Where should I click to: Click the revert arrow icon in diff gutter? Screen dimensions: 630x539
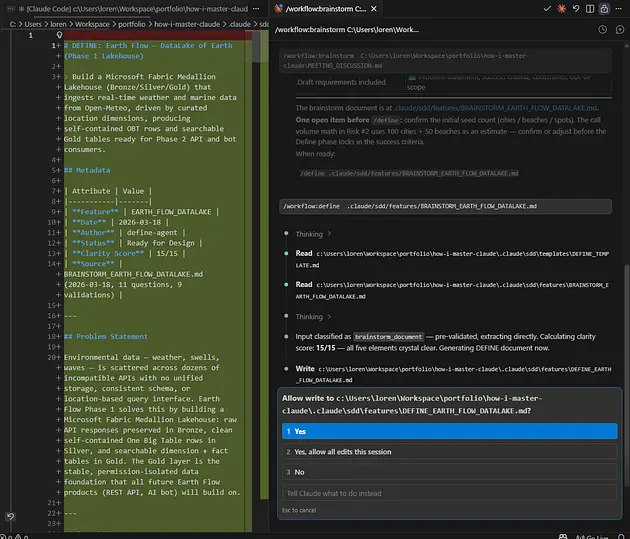point(10,517)
